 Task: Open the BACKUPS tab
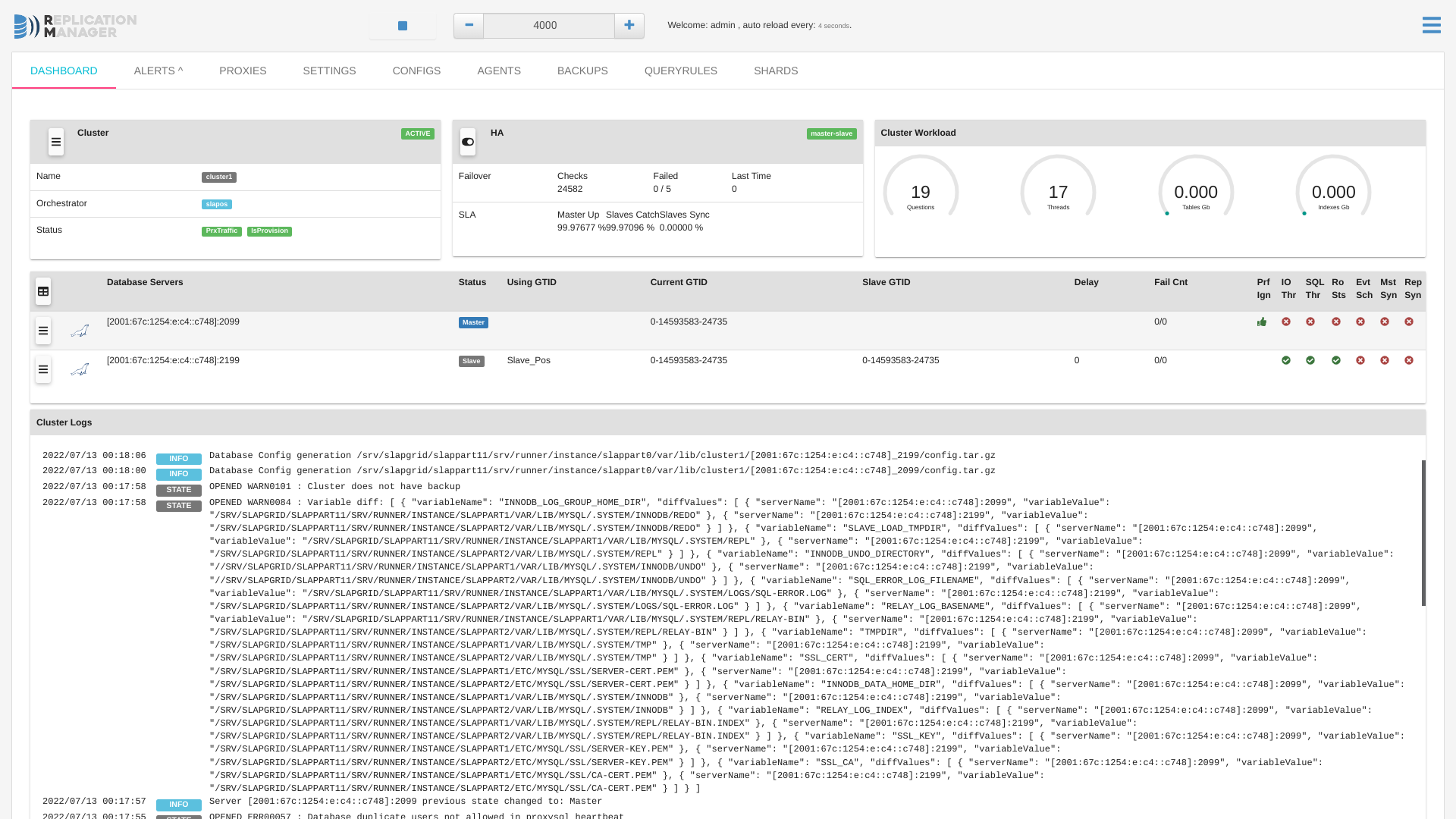[x=582, y=71]
